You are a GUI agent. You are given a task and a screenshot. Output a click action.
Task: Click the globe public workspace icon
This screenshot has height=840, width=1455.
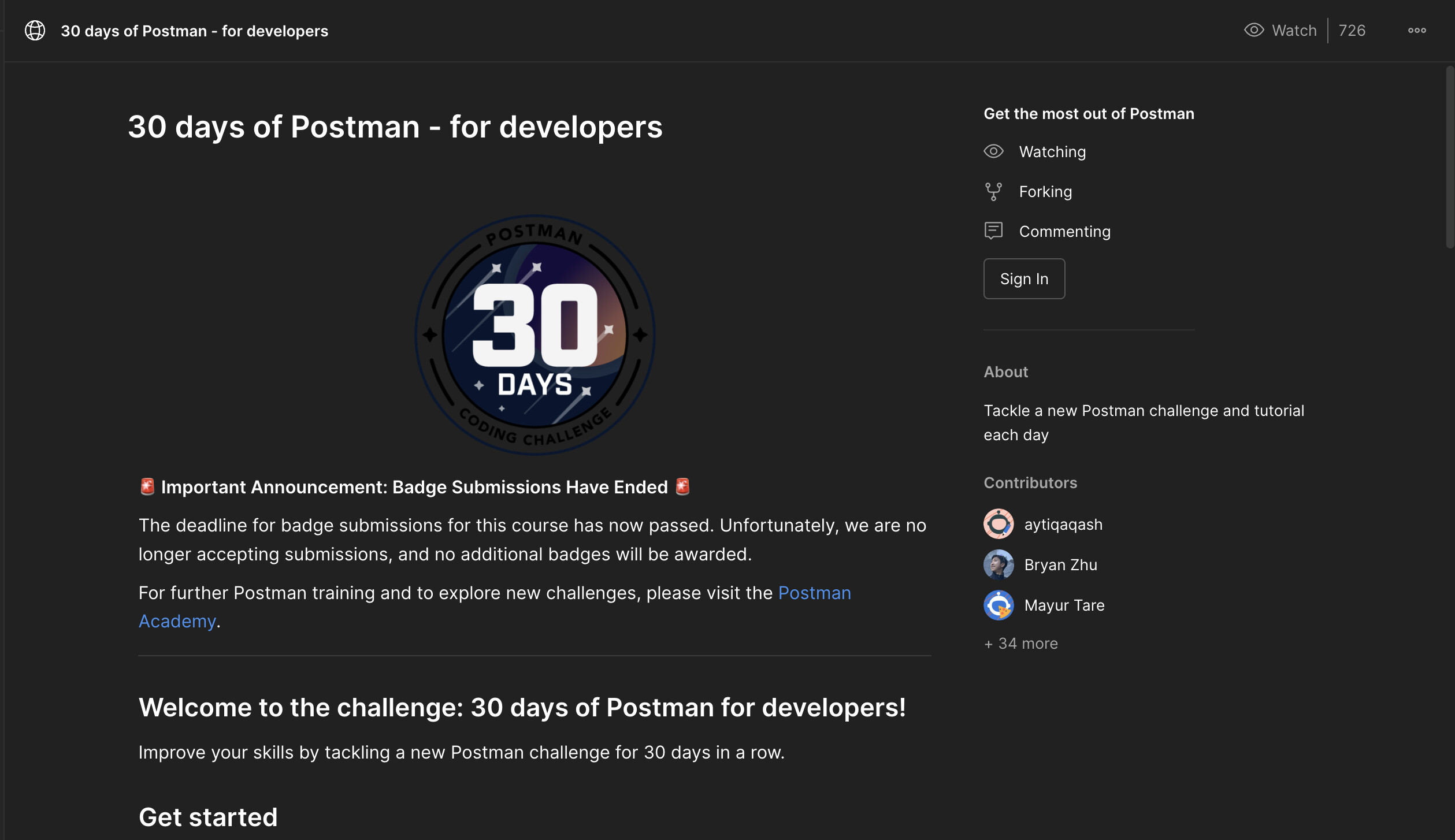35,31
